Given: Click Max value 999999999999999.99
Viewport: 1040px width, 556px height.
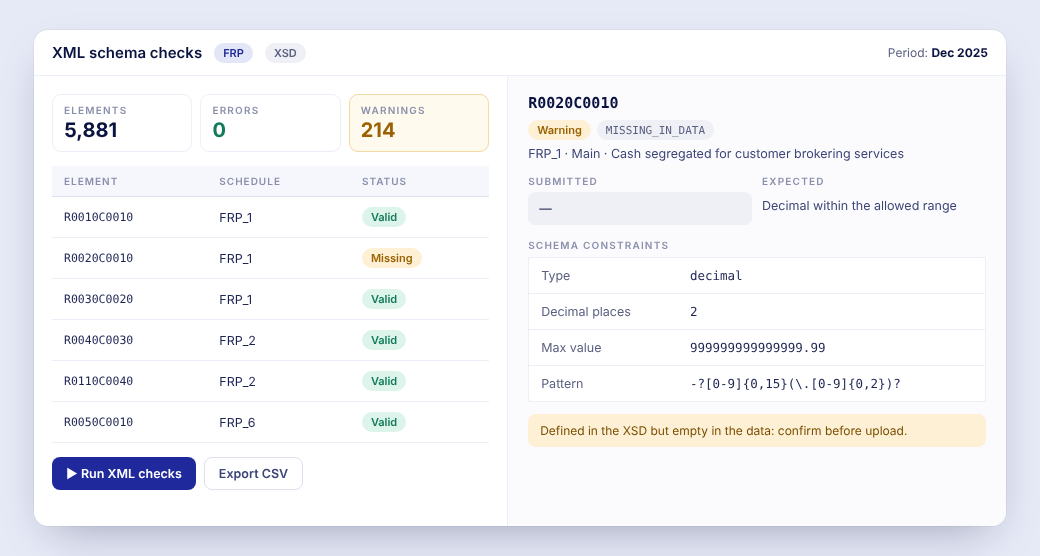Looking at the screenshot, I should pyautogui.click(x=757, y=348).
